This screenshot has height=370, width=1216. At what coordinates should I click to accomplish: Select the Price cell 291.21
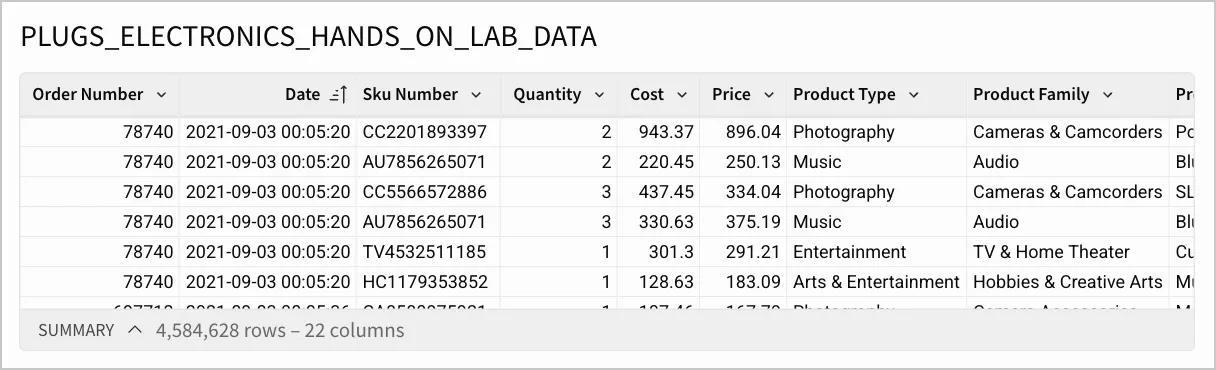[x=743, y=252]
